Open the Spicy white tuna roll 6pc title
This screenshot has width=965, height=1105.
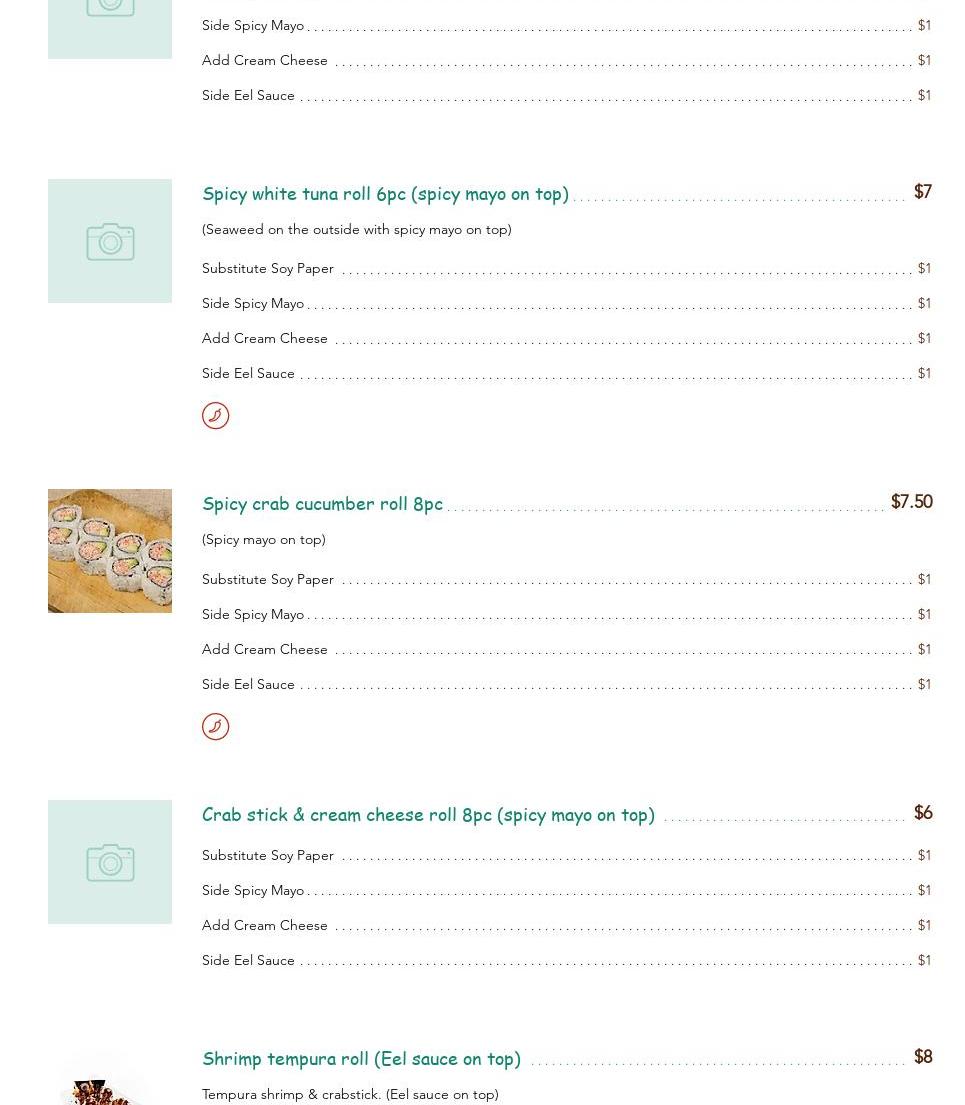coord(385,194)
